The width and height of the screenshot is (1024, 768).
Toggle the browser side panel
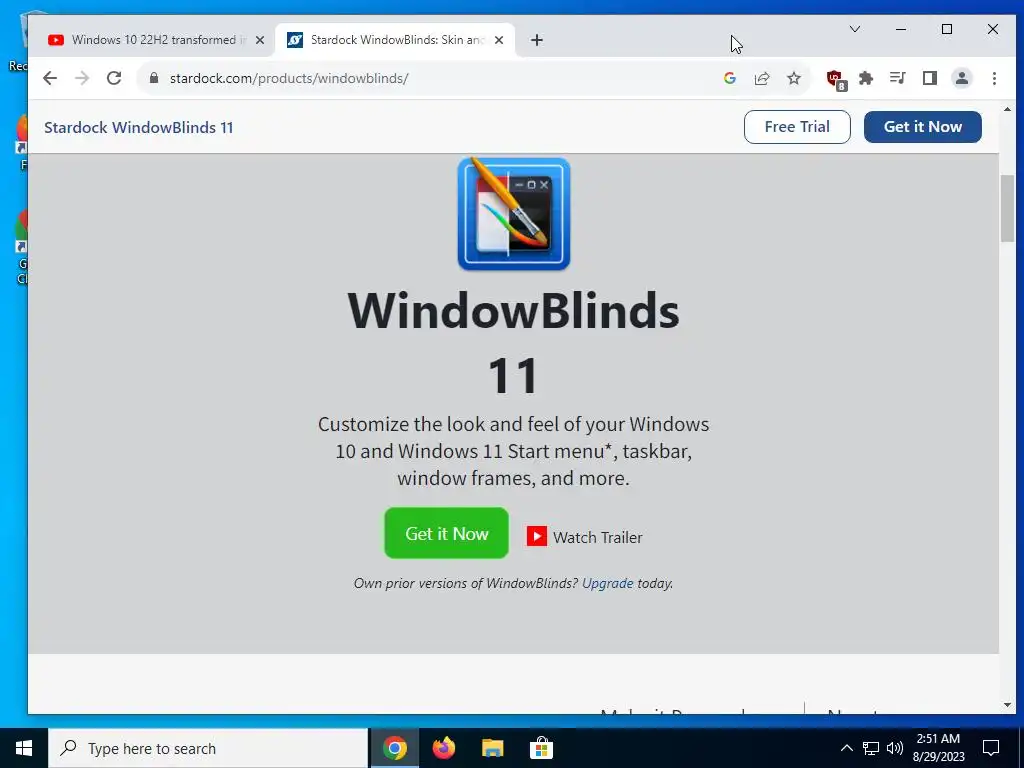click(x=930, y=78)
